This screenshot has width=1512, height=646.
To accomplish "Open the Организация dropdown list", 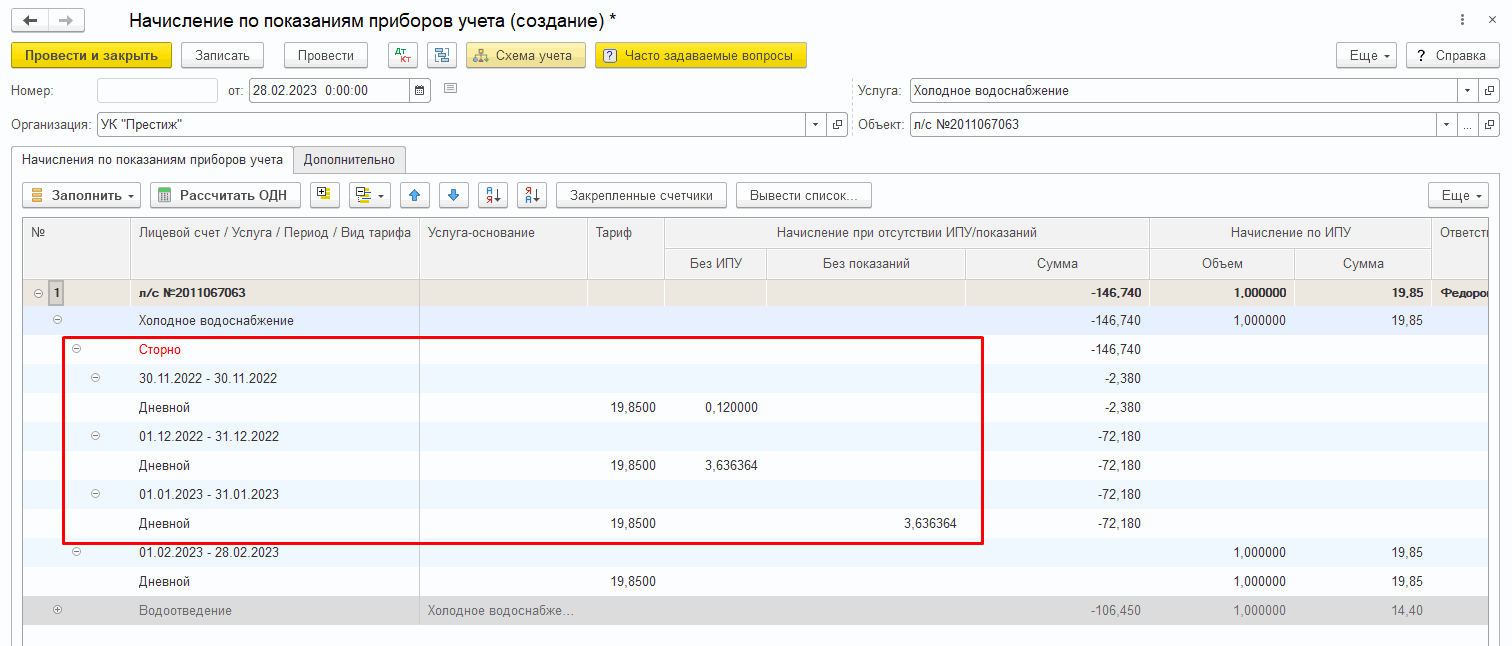I will (816, 125).
